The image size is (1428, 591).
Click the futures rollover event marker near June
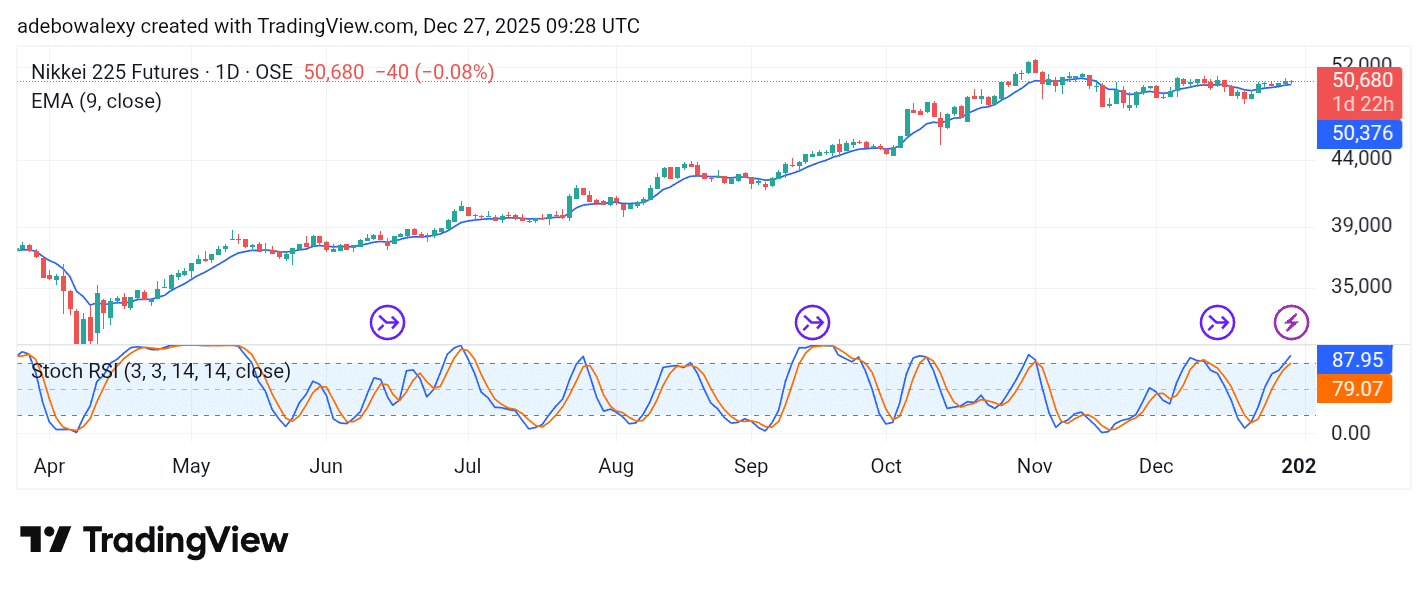point(387,322)
